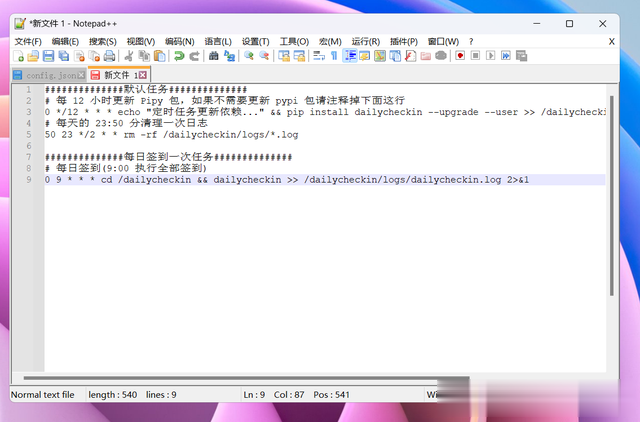640x422 pixels.
Task: Click the Stop Recording macro button
Action: [476, 56]
